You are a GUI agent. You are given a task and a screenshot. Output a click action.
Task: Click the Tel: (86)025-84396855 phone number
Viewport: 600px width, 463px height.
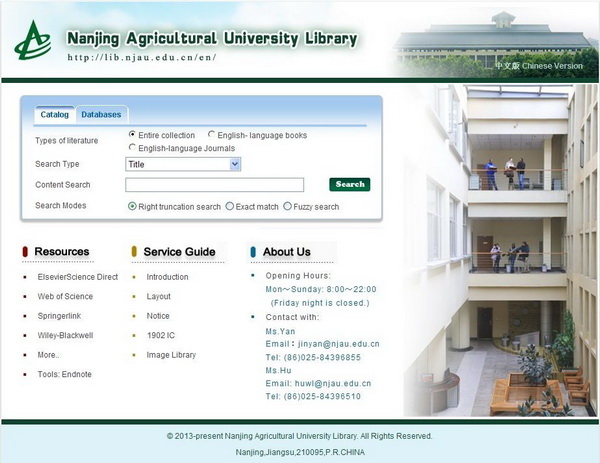pyautogui.click(x=313, y=357)
